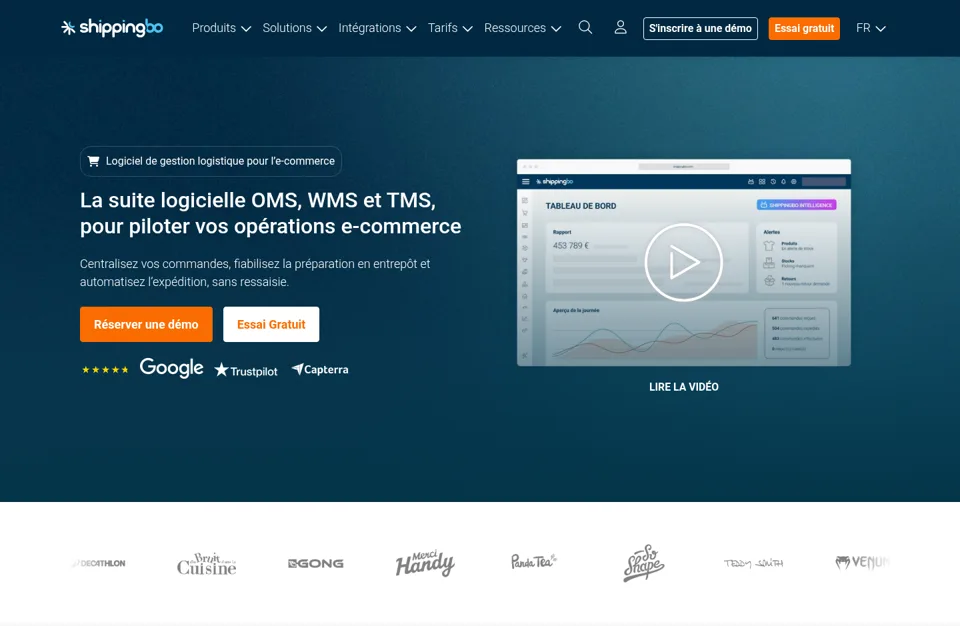Image resolution: width=960 pixels, height=640 pixels.
Task: Click the So Shape logo
Action: click(x=643, y=563)
